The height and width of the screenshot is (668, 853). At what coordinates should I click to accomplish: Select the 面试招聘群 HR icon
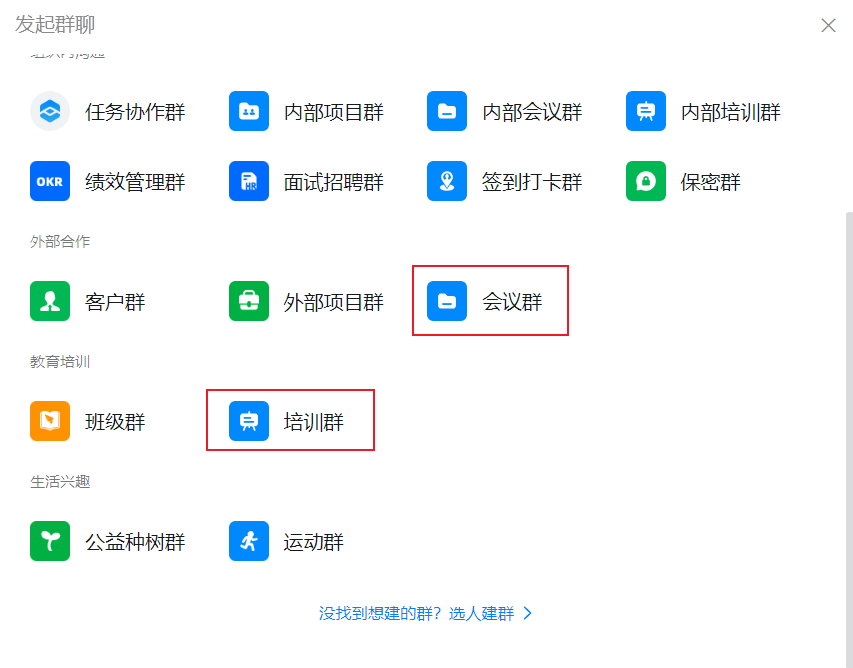[248, 181]
